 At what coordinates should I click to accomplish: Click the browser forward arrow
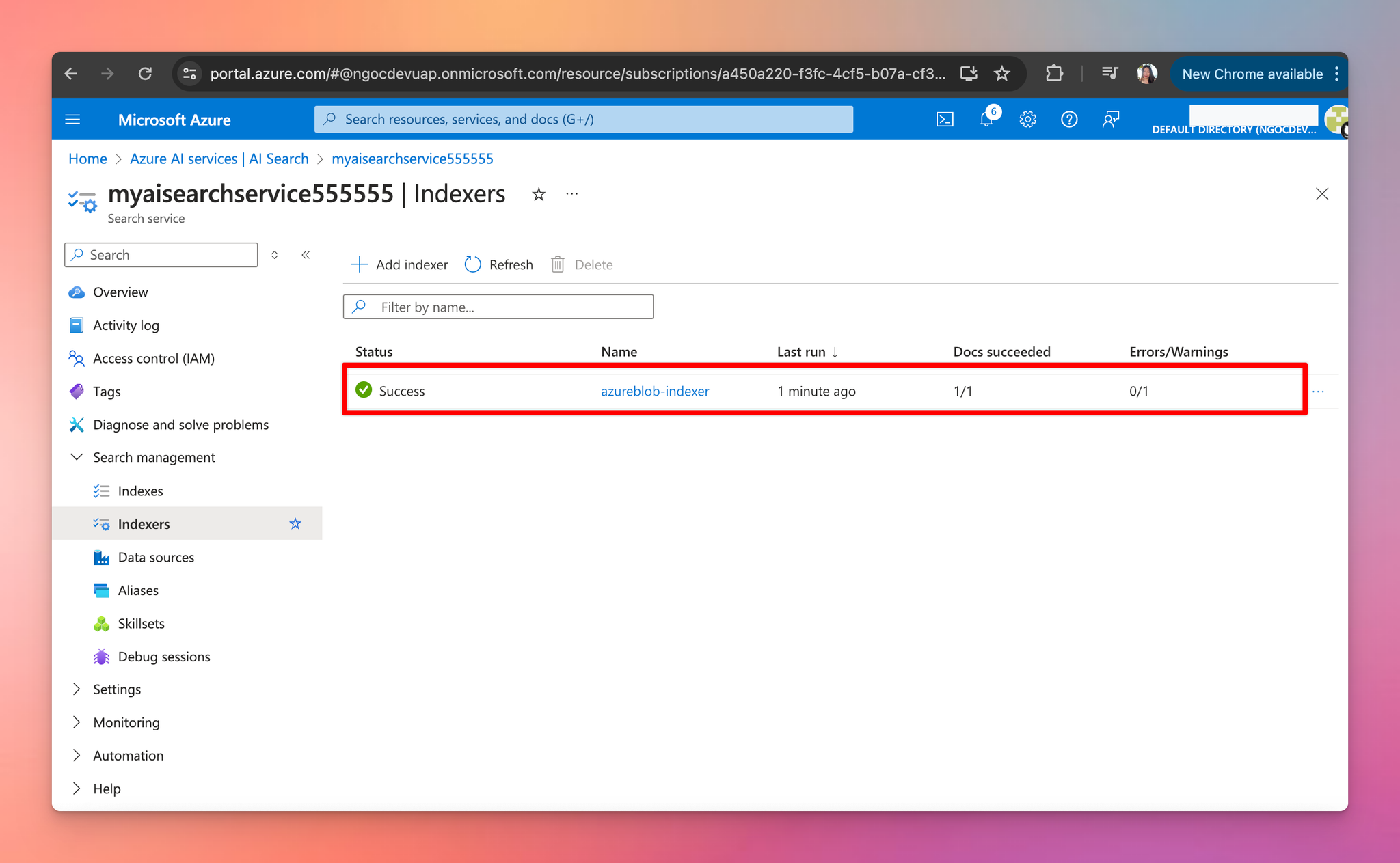pos(107,74)
